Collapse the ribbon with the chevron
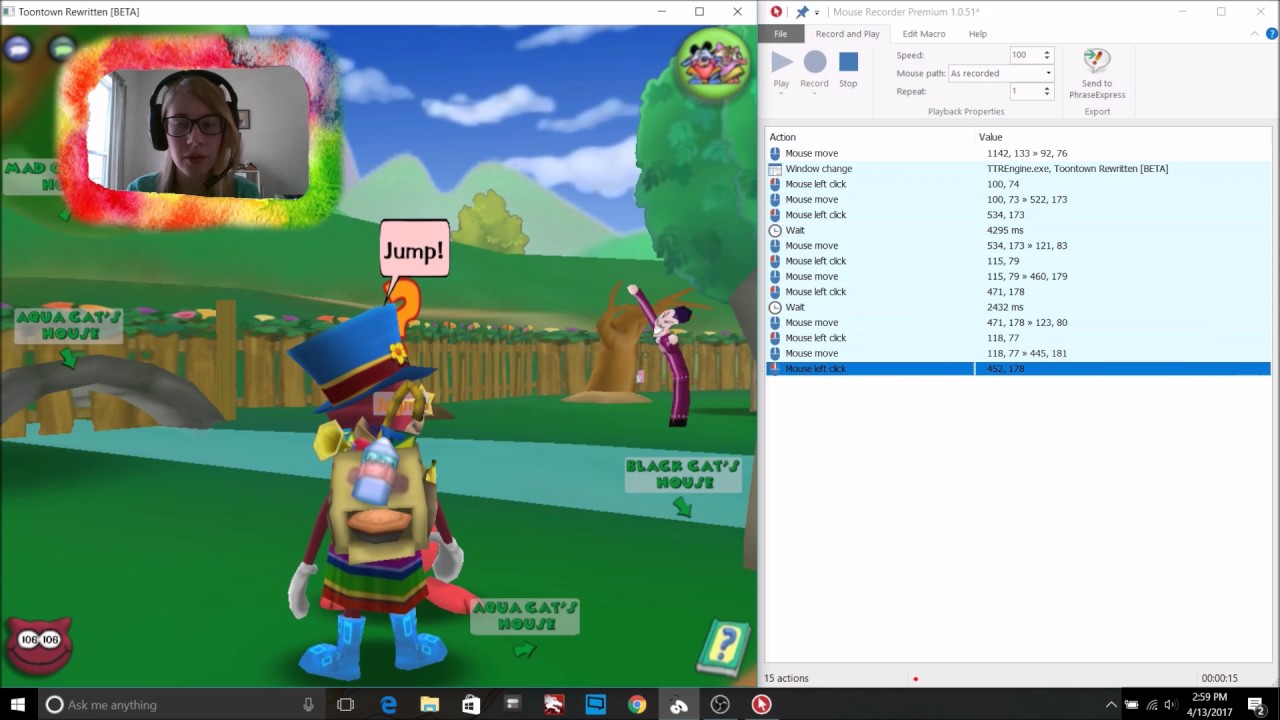This screenshot has width=1280, height=720. 1256,34
